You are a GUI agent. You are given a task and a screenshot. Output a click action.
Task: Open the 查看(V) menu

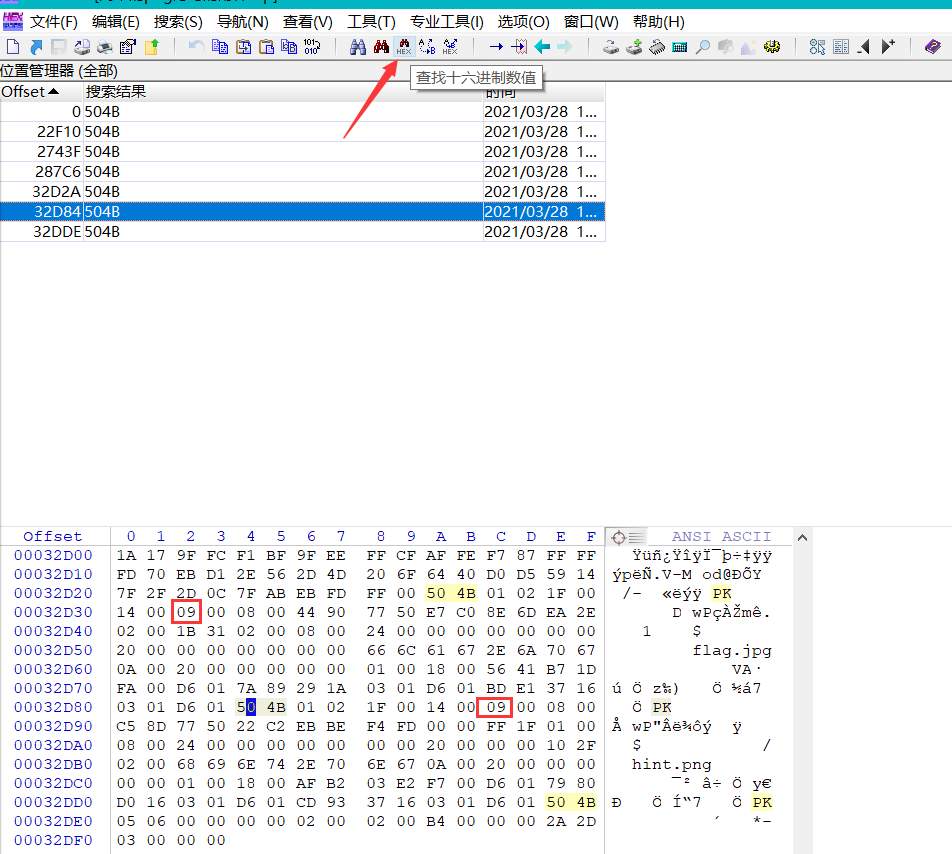tap(308, 22)
